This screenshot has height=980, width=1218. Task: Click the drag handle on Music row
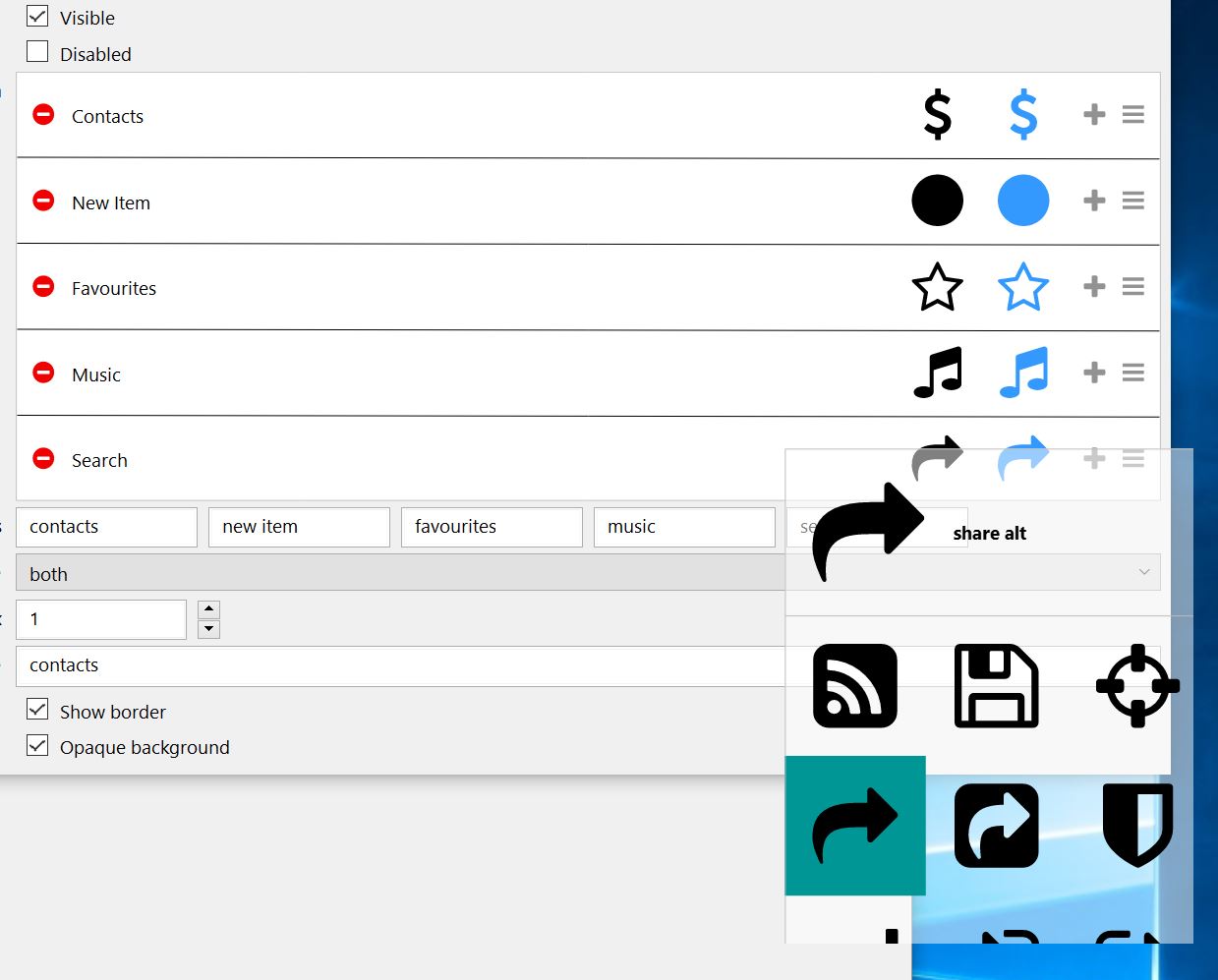coord(1132,373)
